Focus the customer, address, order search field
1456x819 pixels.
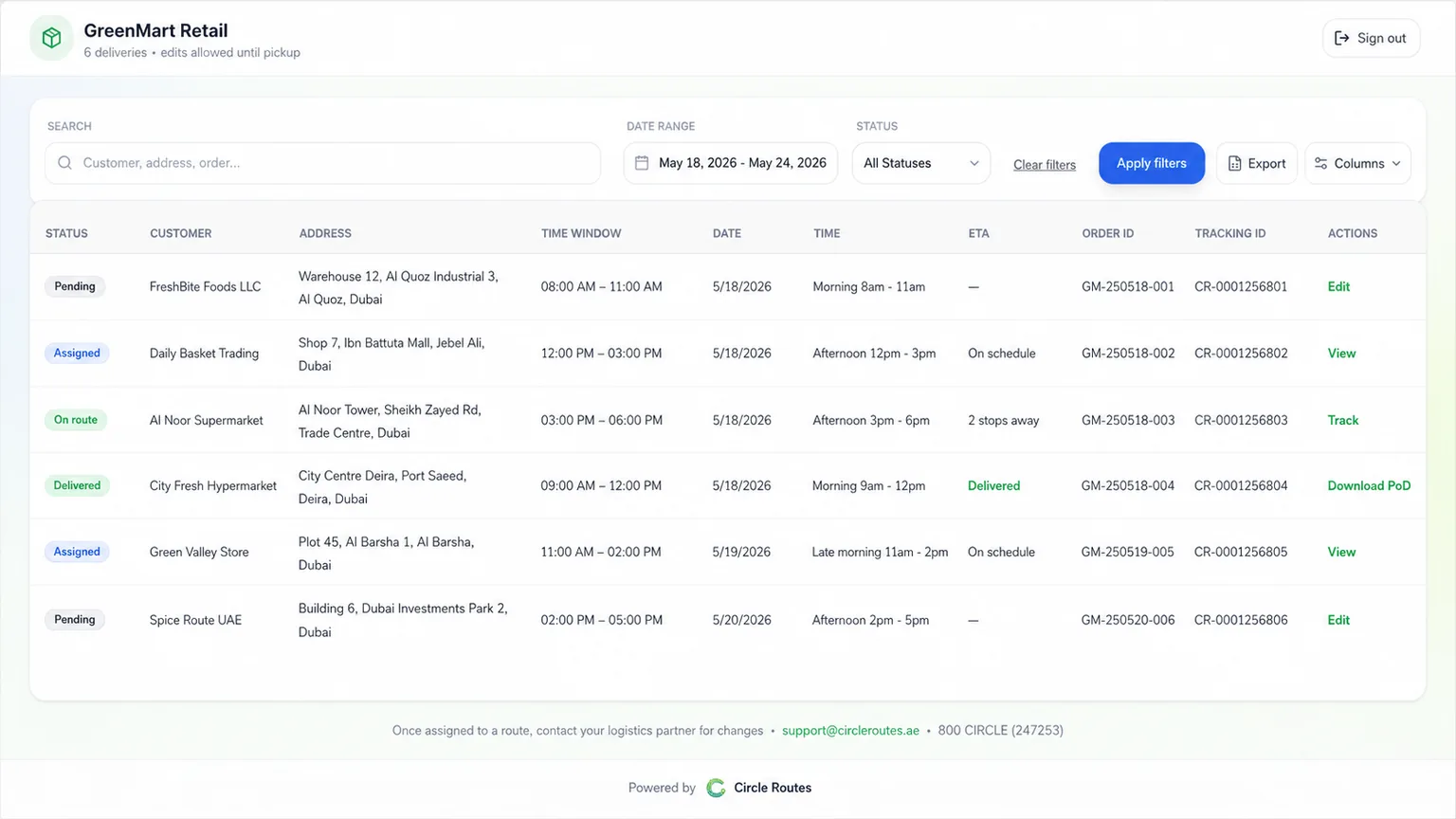coord(322,163)
